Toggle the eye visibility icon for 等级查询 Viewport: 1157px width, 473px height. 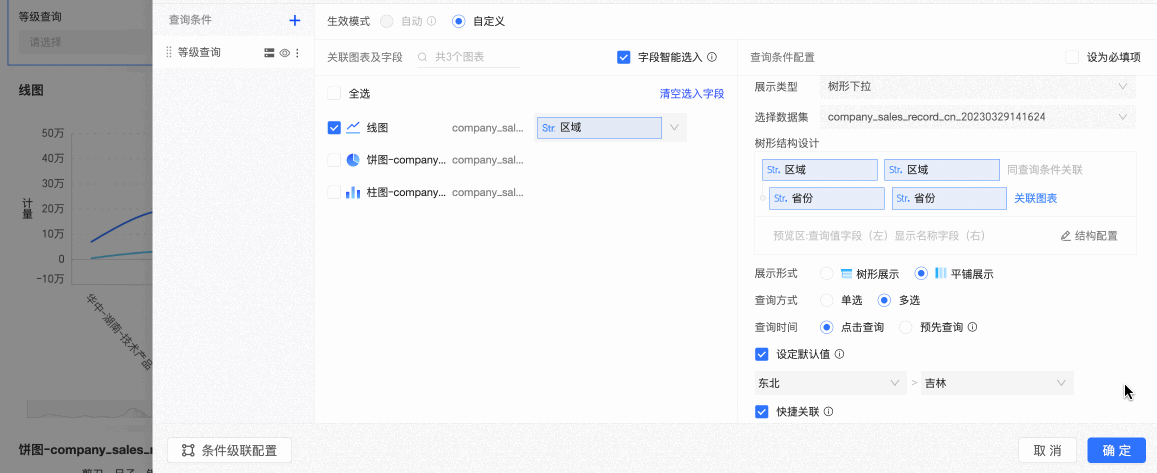pos(284,53)
